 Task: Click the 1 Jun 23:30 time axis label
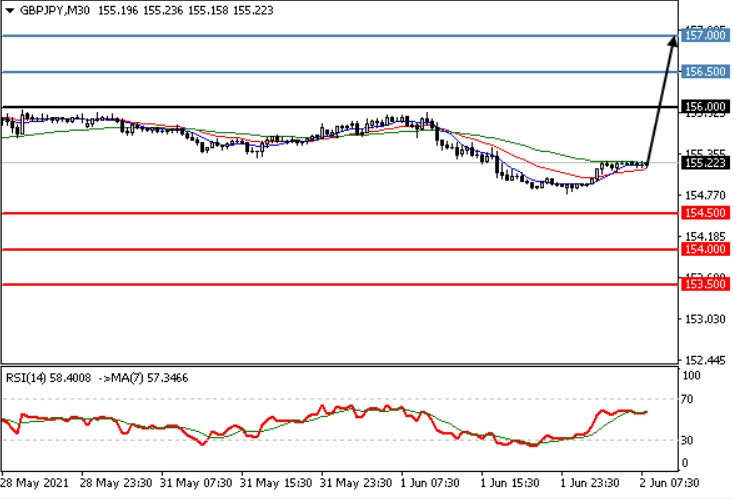coord(590,483)
